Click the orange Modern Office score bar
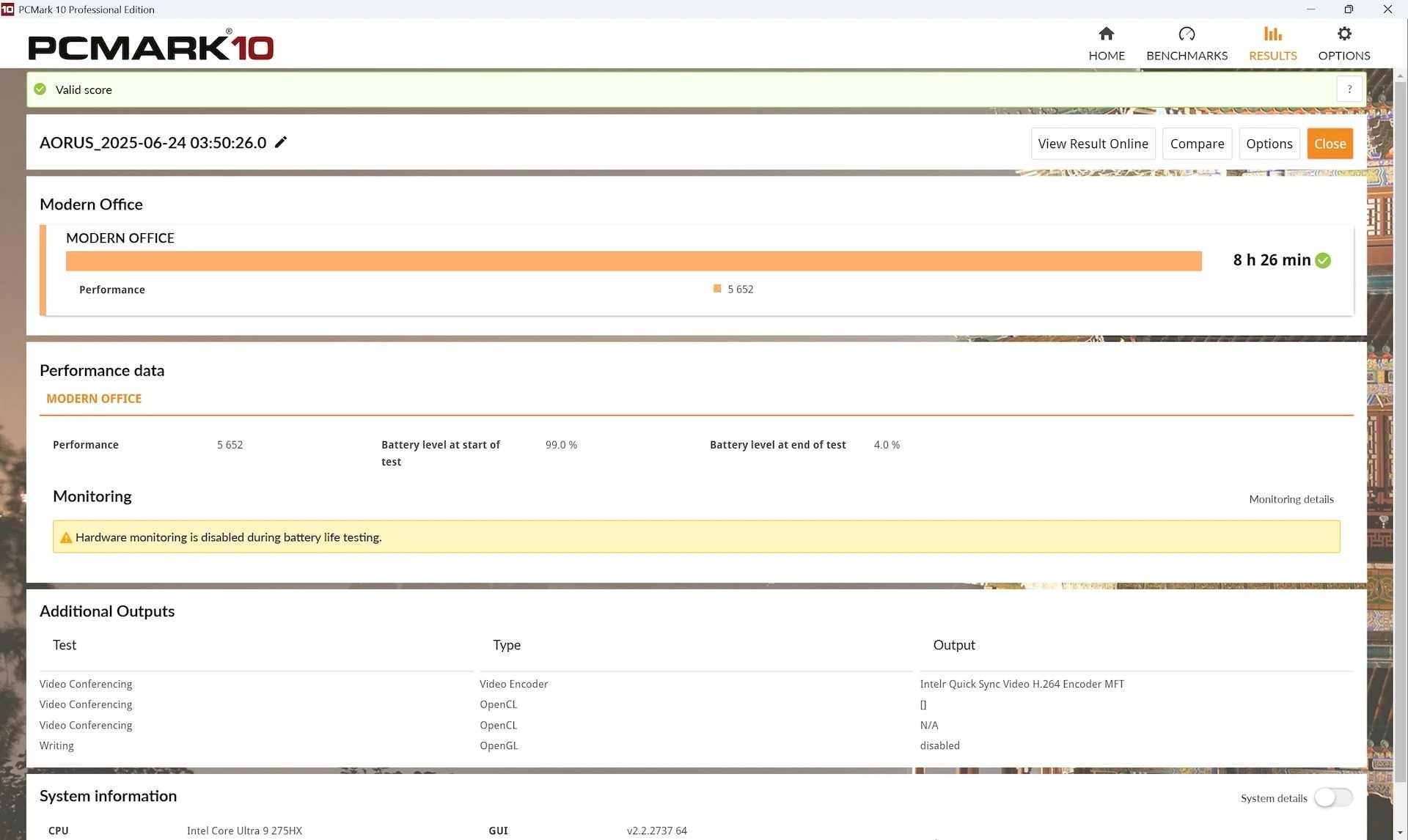Screen dimensions: 1408x840 (x=633, y=261)
